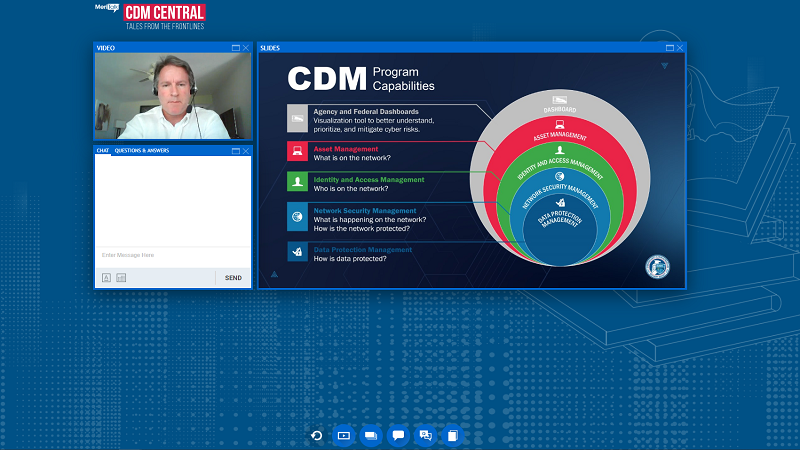Click the Enter Message Here field

click(x=172, y=255)
